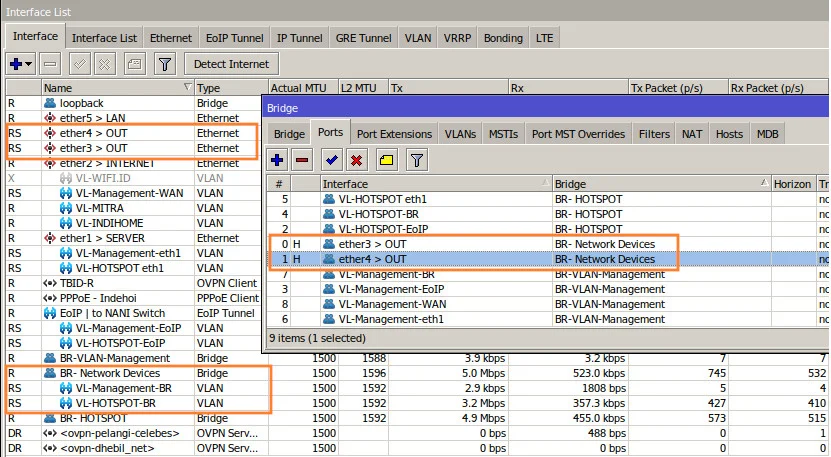Click the yellow comment icon in Bridge window
The image size is (831, 457).
387,160
